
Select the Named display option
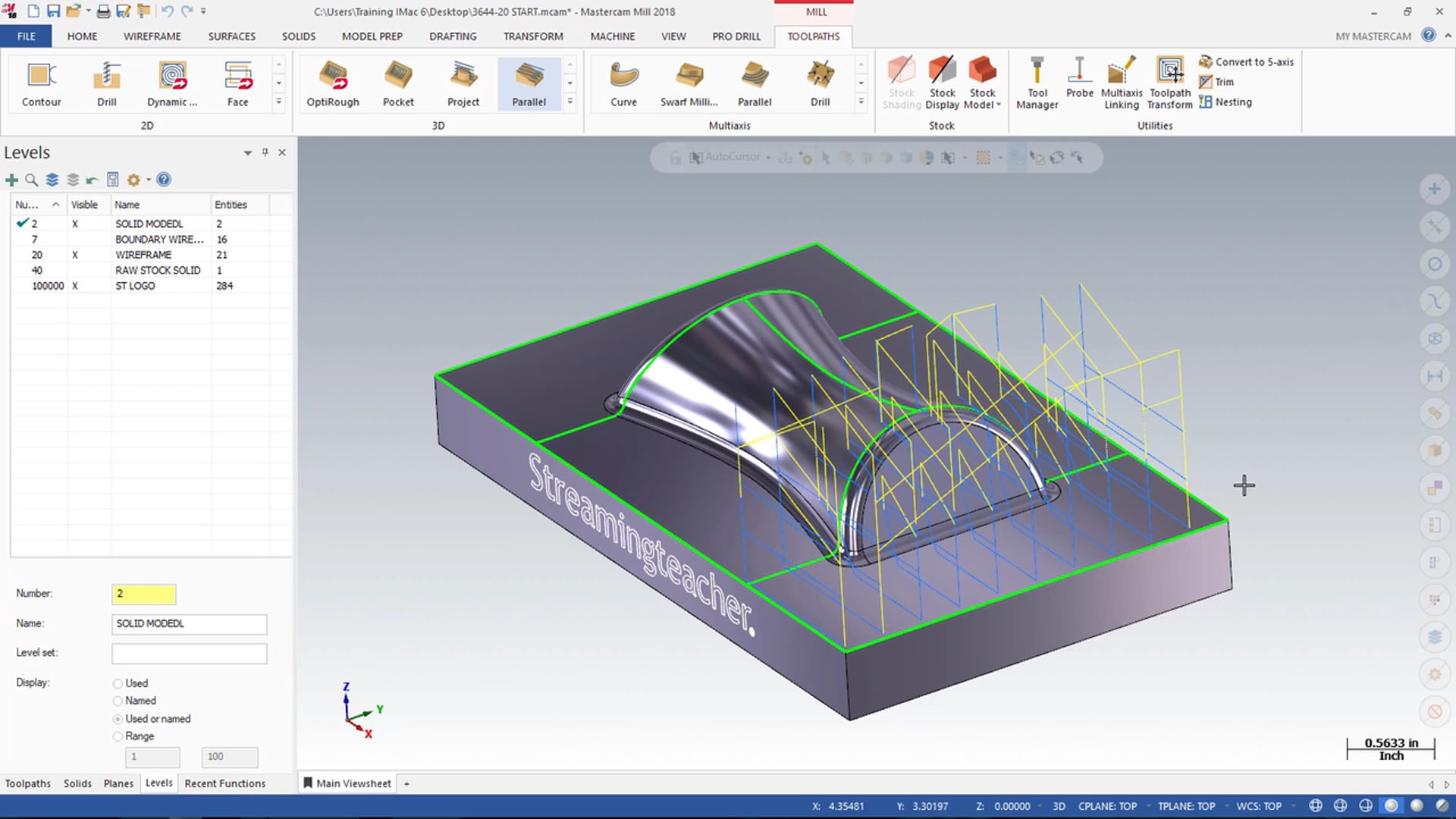point(118,701)
